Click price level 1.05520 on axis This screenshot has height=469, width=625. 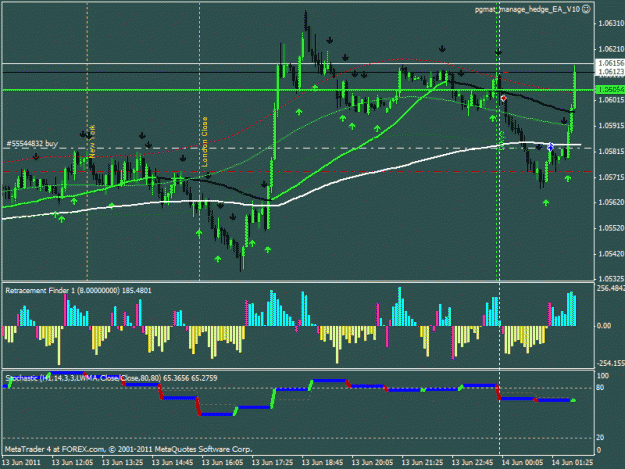pos(611,228)
